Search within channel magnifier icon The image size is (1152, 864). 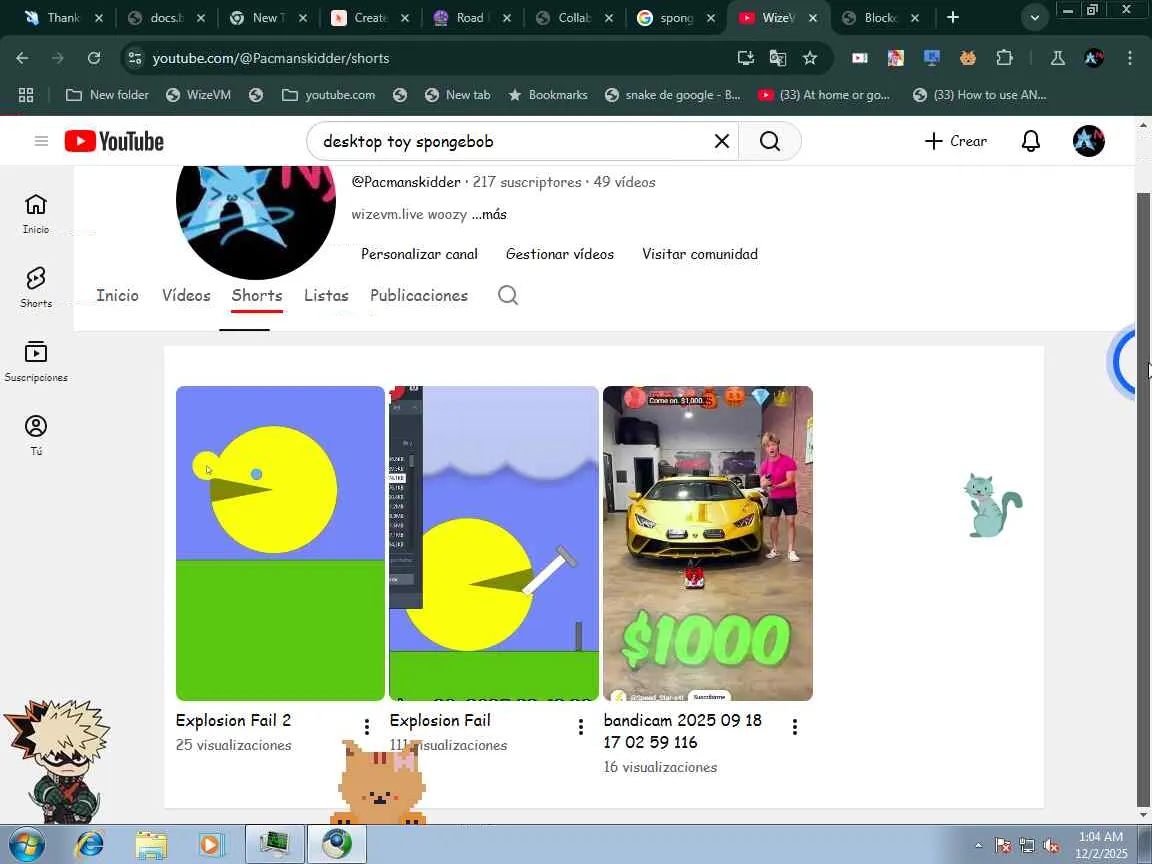(x=508, y=295)
